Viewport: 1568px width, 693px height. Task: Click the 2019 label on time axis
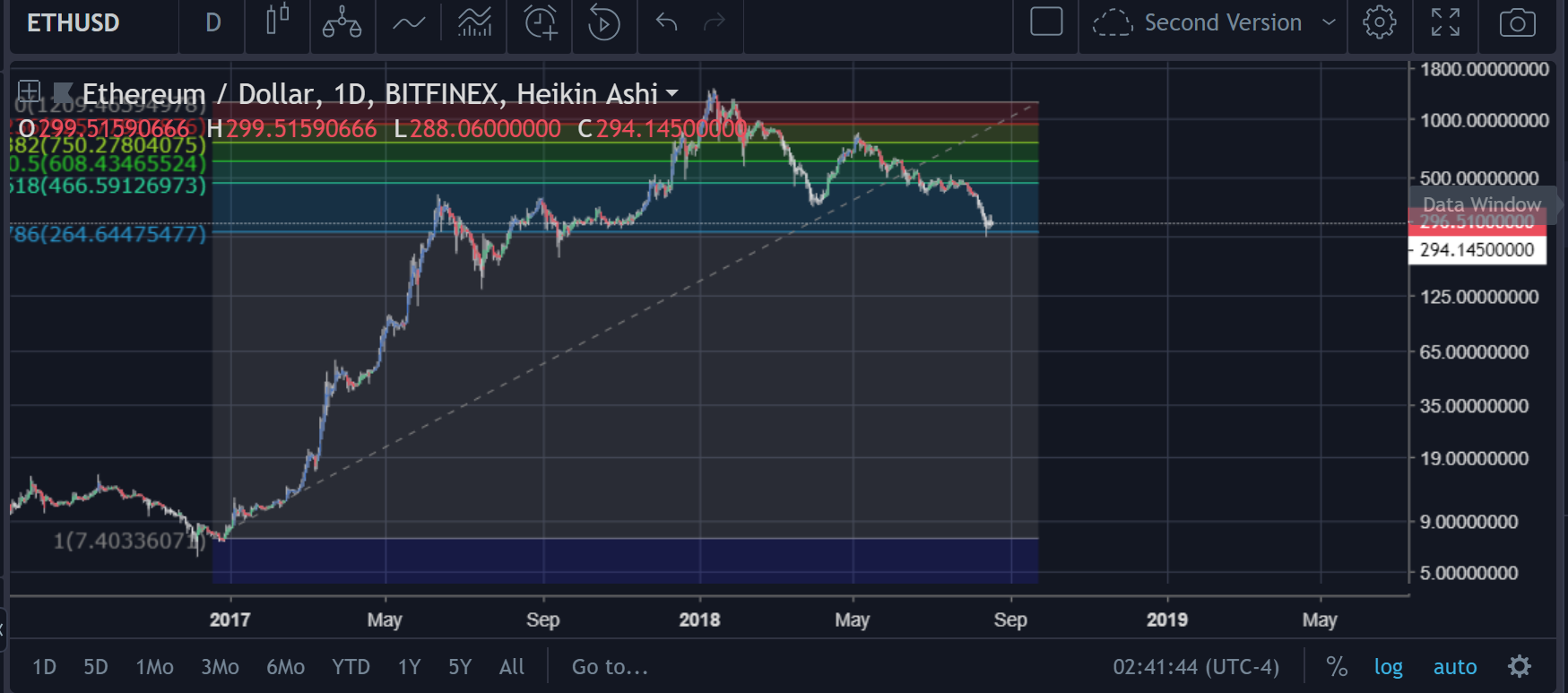click(x=1166, y=619)
